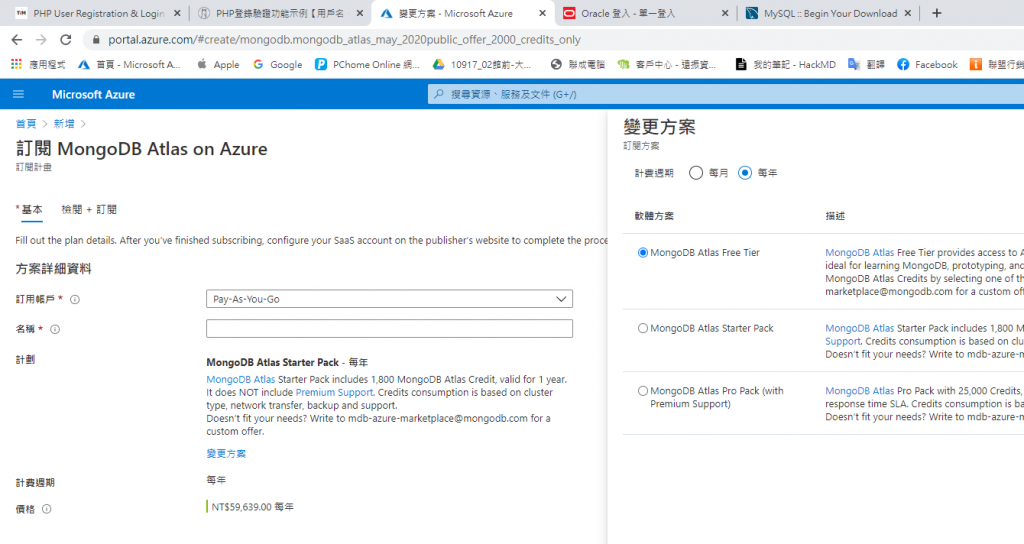The image size is (1024, 544).
Task: Close the Oracle 登入 tab
Action: point(725,13)
